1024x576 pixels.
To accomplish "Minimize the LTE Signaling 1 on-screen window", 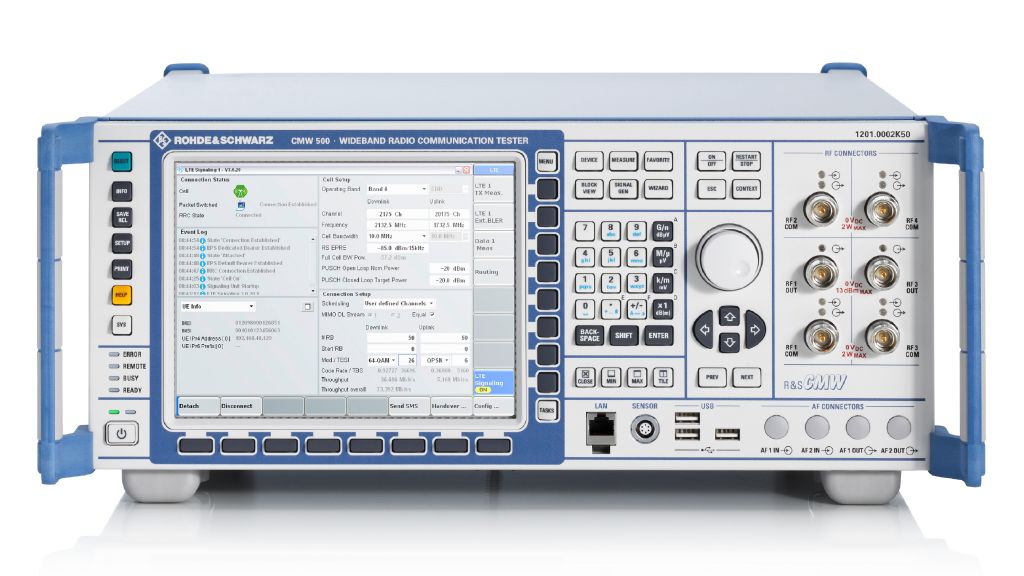I will pos(458,170).
